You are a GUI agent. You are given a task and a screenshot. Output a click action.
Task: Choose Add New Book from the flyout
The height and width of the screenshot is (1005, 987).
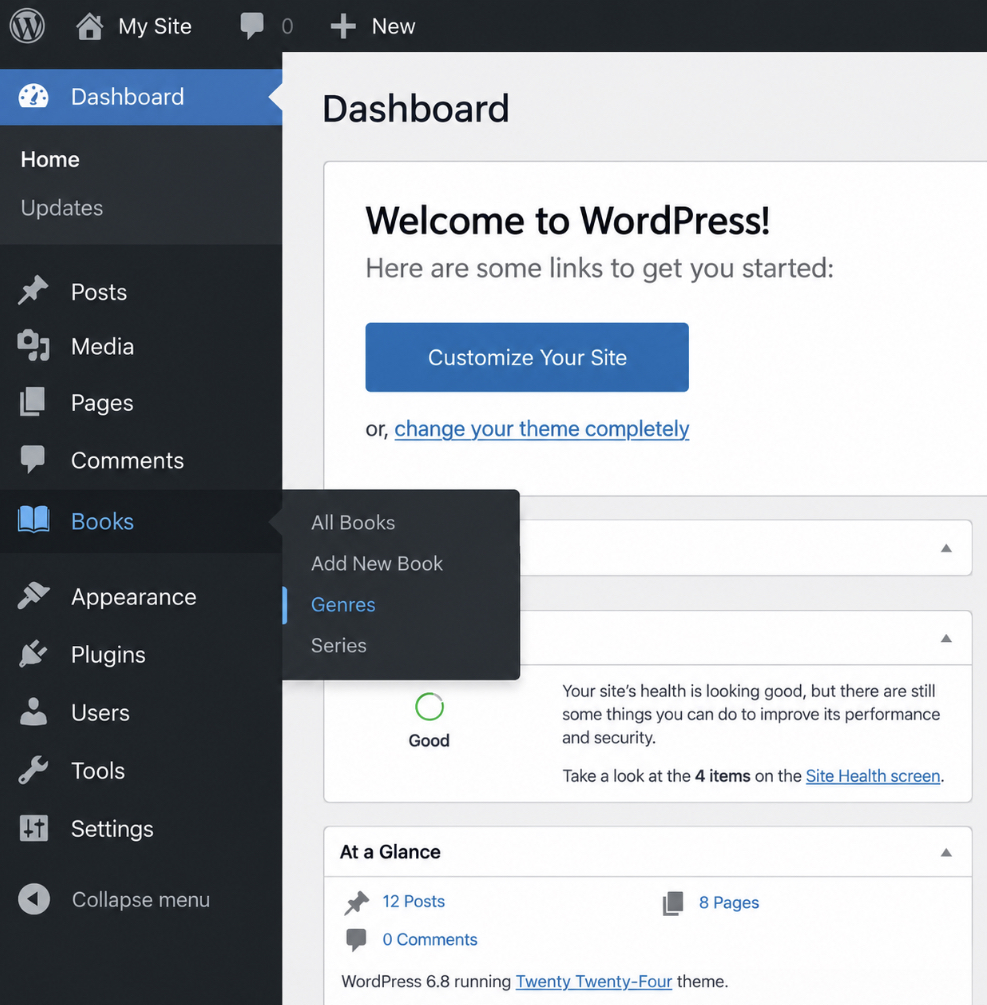coord(377,563)
